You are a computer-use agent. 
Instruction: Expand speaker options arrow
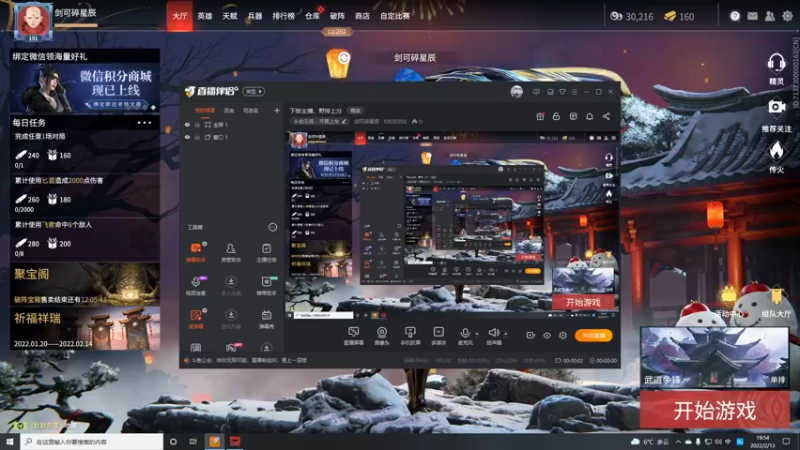(x=506, y=334)
